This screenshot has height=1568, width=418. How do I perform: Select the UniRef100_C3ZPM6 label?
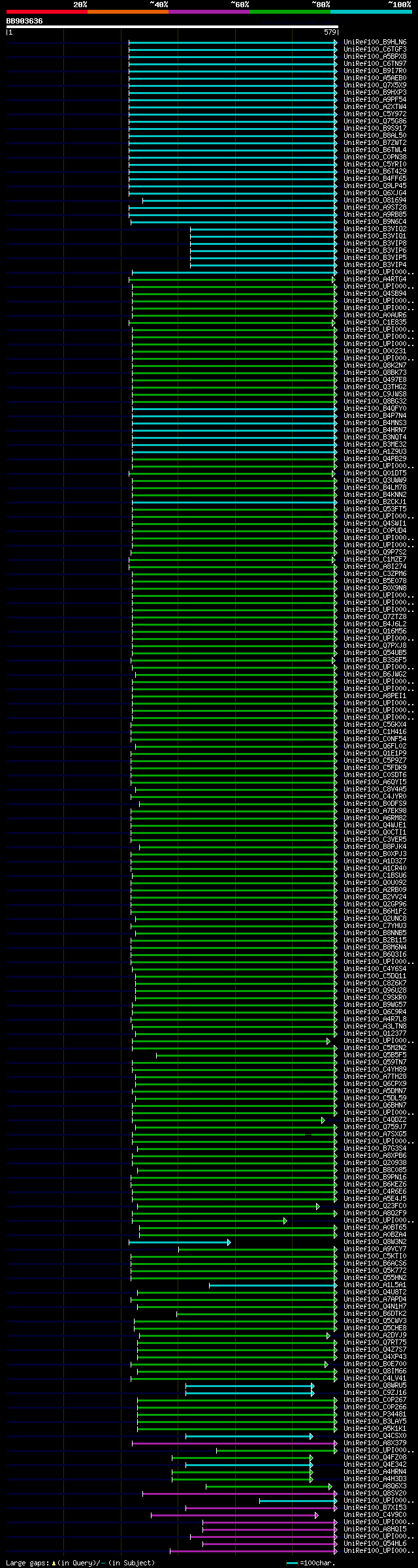coord(375,574)
